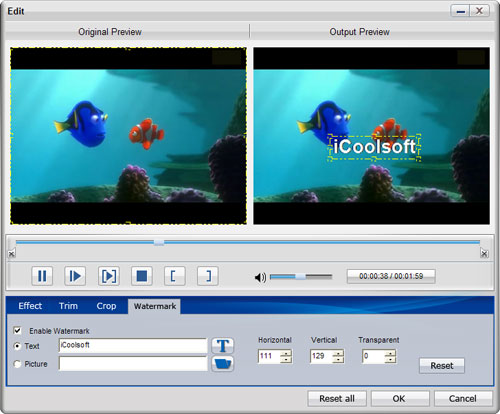Adjust the volume slider
This screenshot has width=500, height=414.
coord(301,277)
